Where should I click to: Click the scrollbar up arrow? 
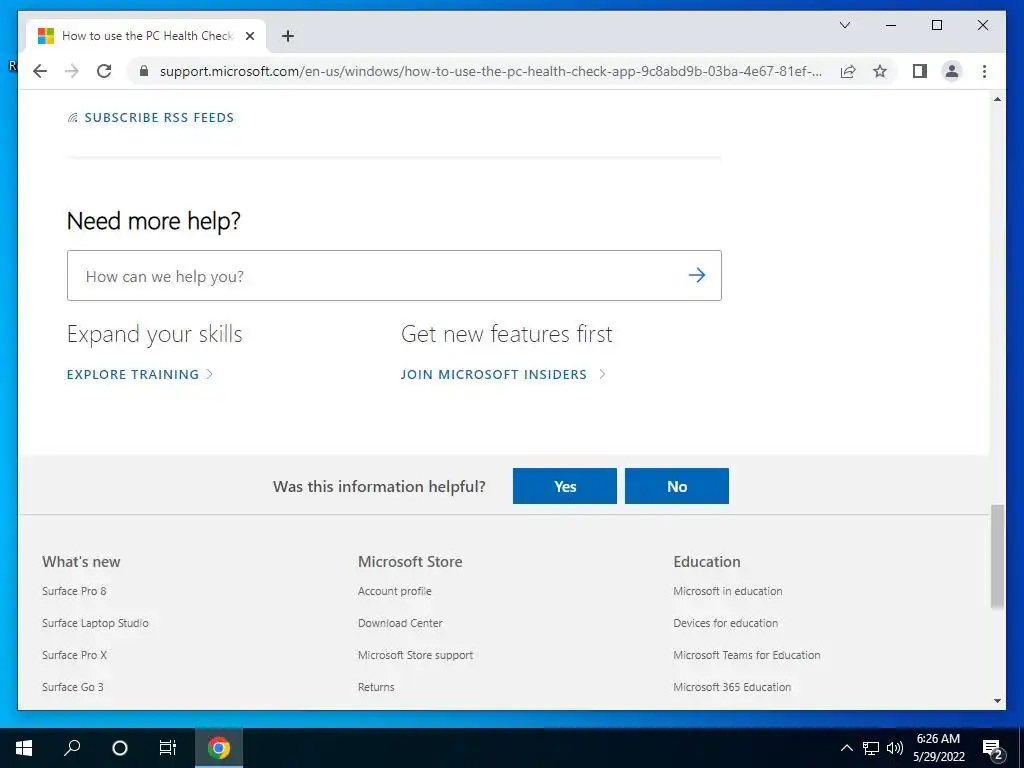997,99
